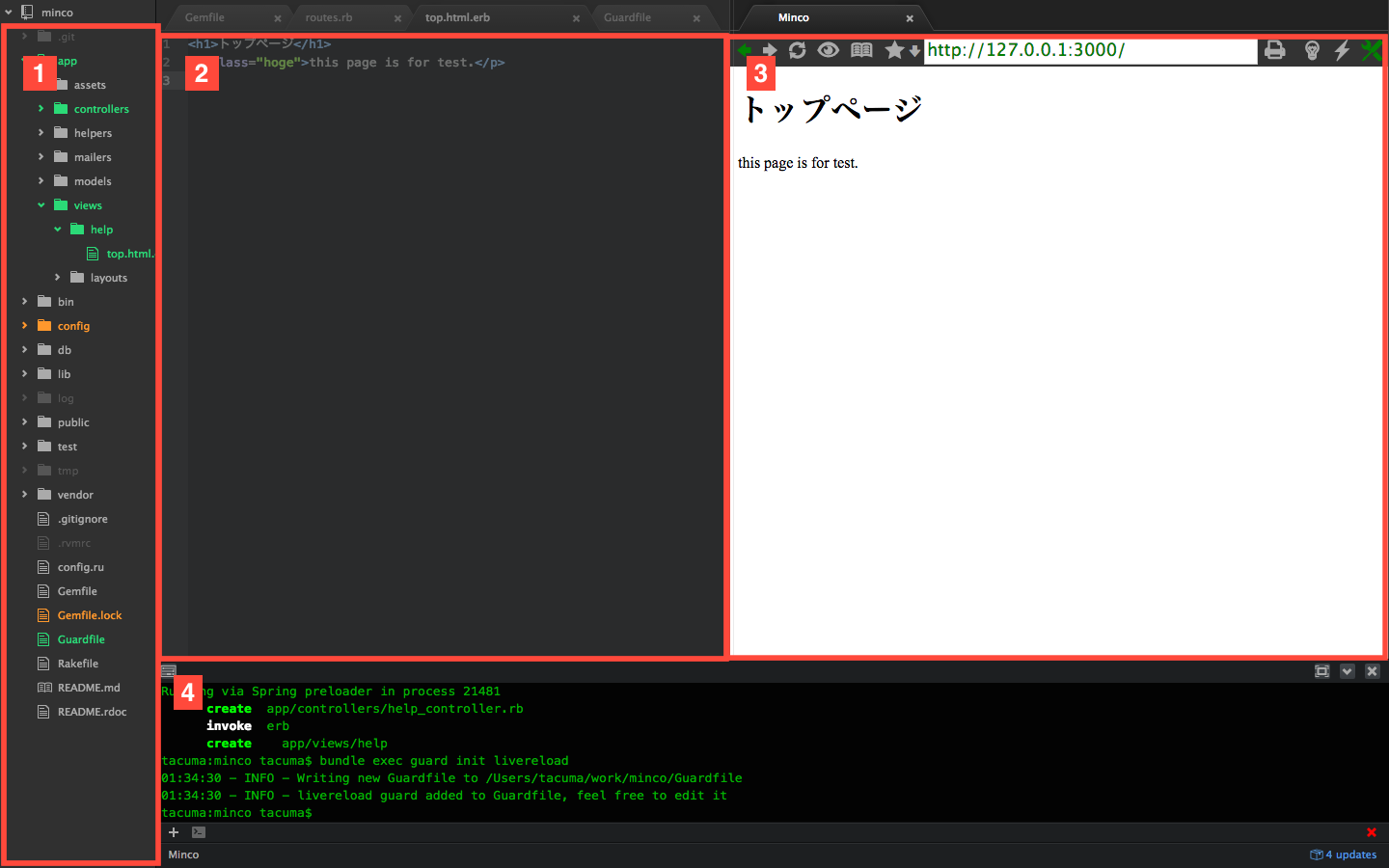1389x868 pixels.
Task: Open README.rdoc file
Action: tap(82, 712)
